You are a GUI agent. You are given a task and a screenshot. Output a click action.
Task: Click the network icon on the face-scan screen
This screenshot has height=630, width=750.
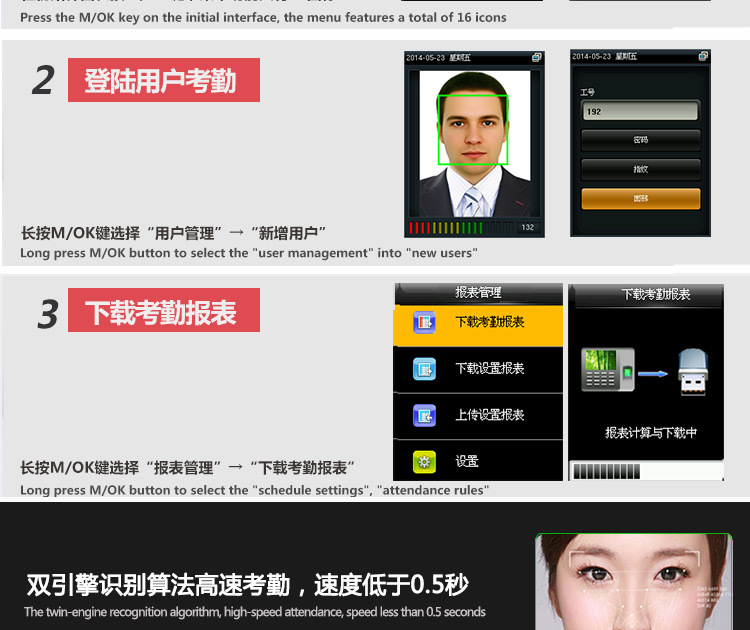(536, 57)
